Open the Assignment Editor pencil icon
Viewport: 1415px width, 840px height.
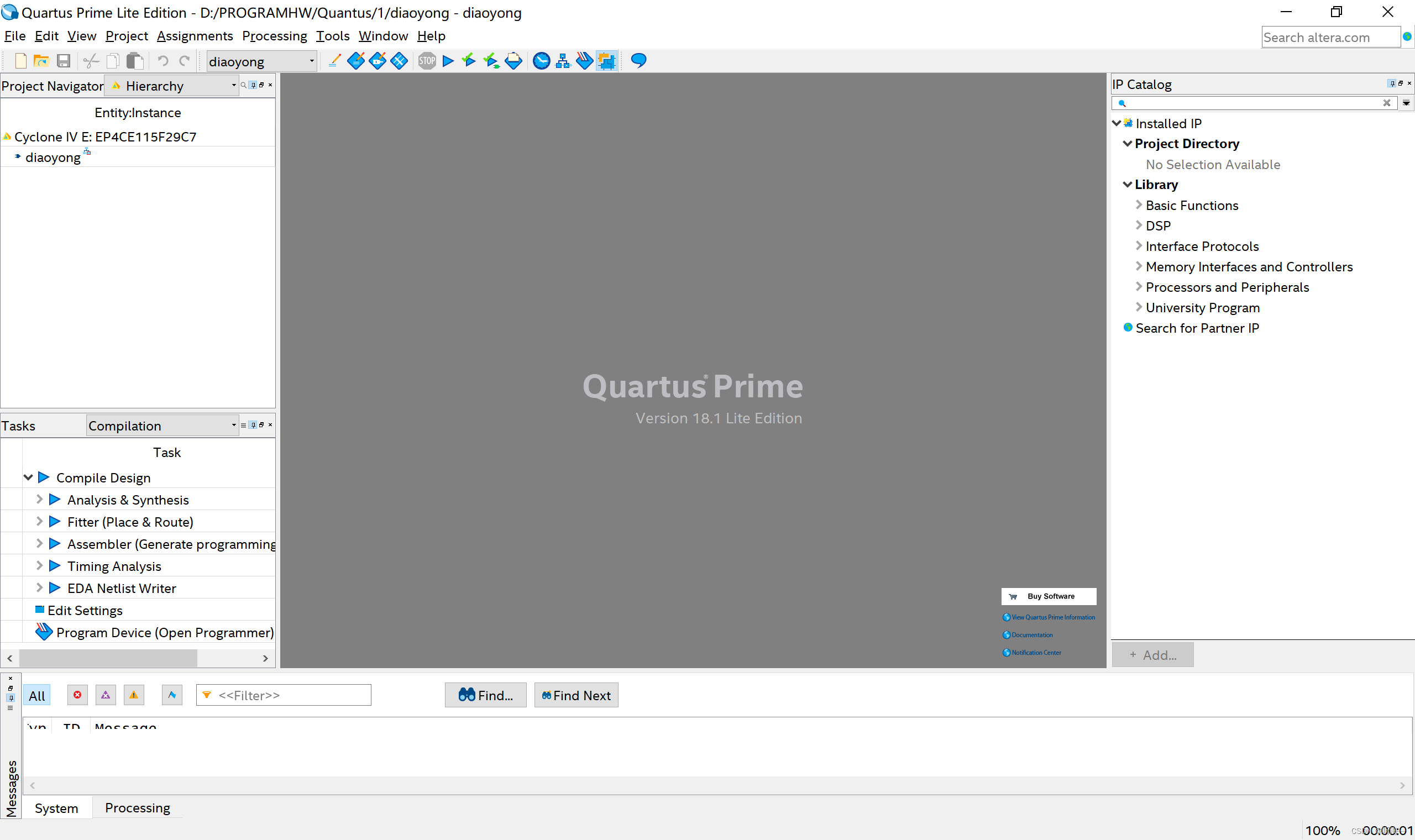coord(334,61)
